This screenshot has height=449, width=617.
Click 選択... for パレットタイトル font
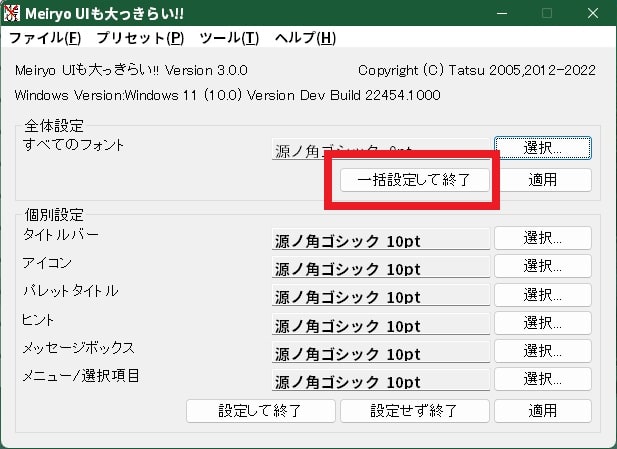pos(543,294)
